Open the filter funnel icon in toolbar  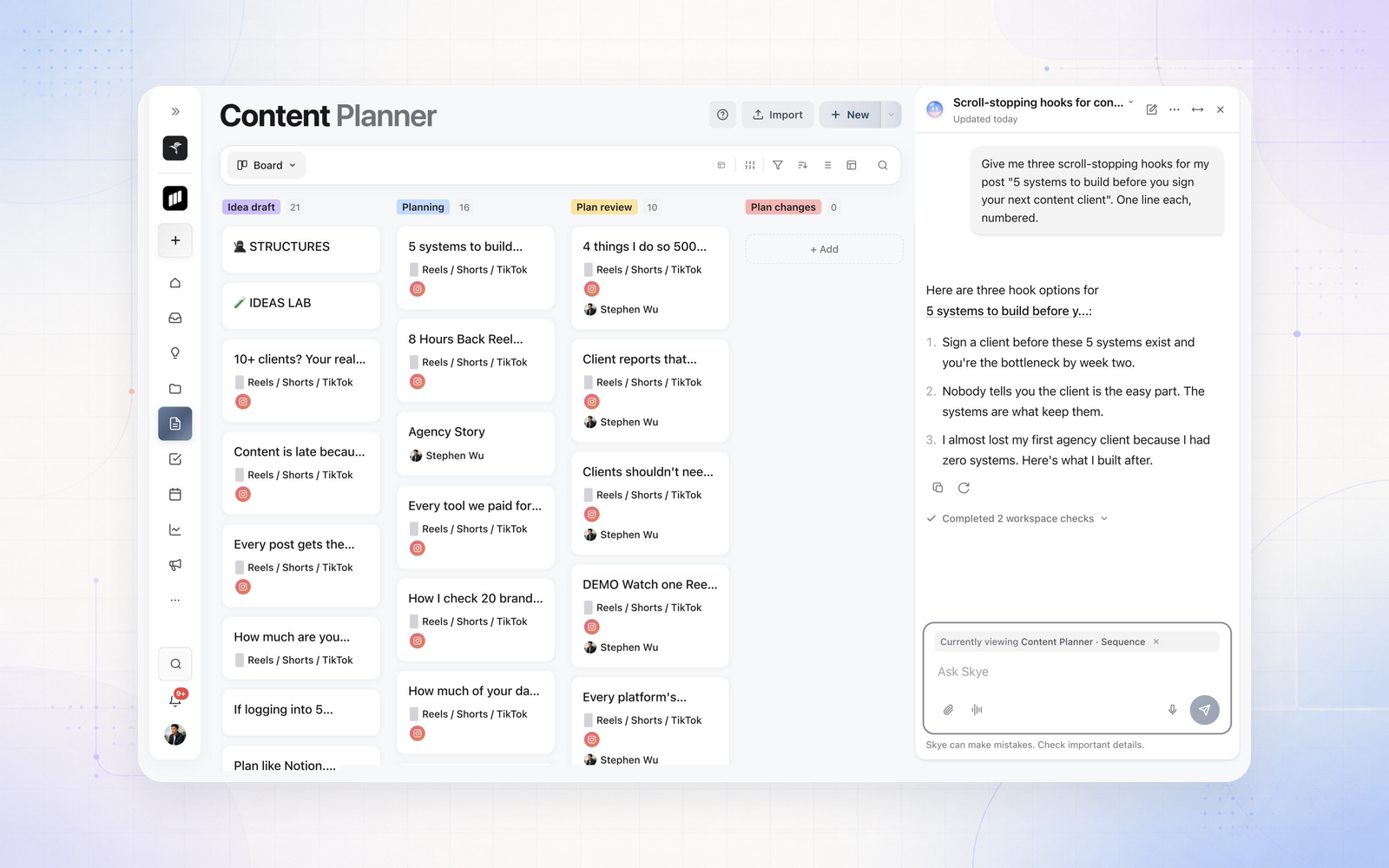[778, 165]
